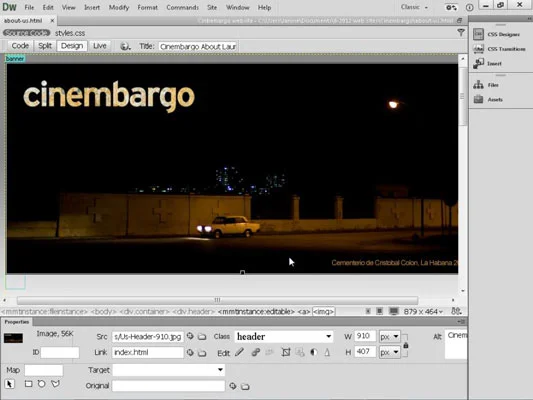Browse for Src file folder icon
The image size is (533, 400).
202,337
